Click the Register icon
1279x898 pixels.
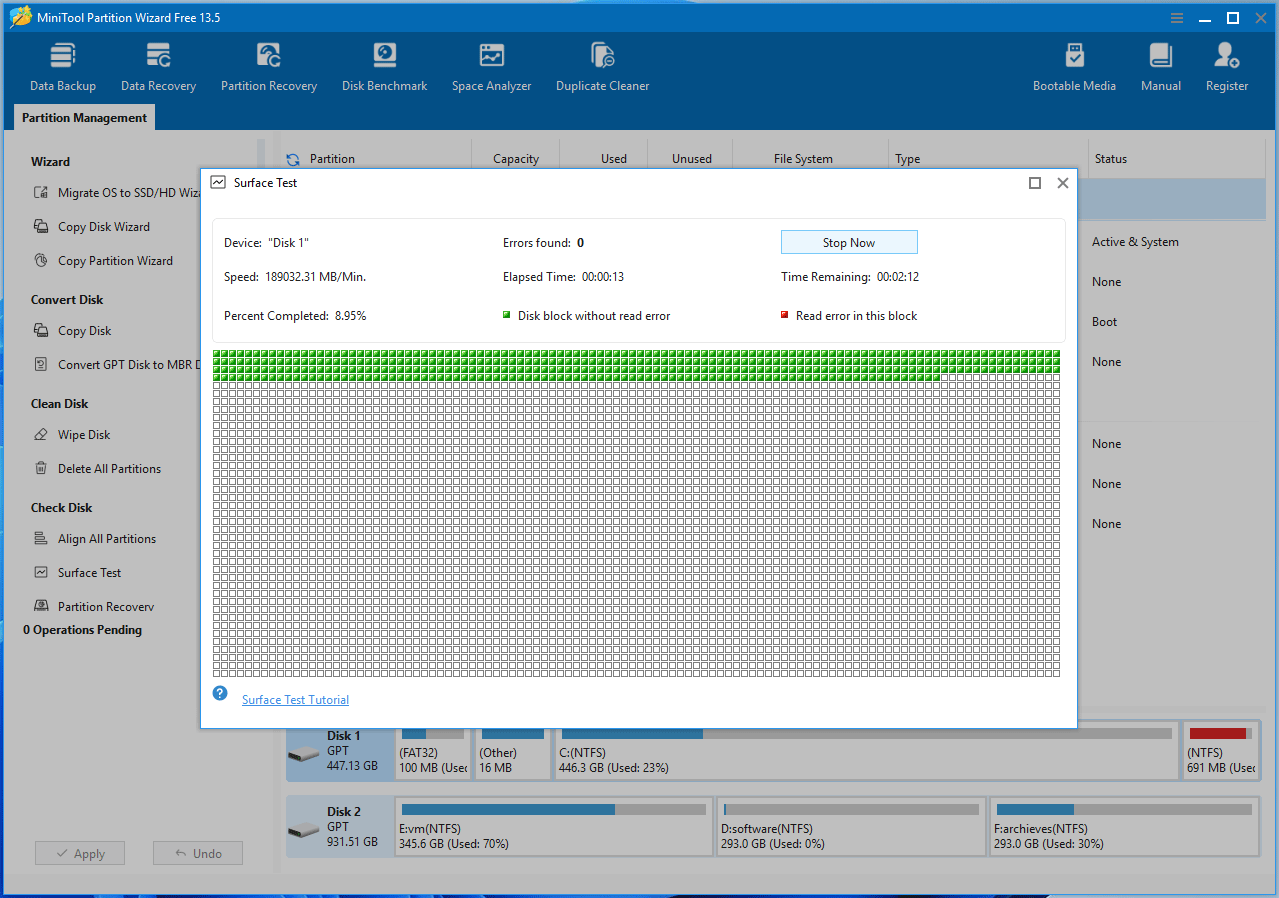(x=1226, y=65)
